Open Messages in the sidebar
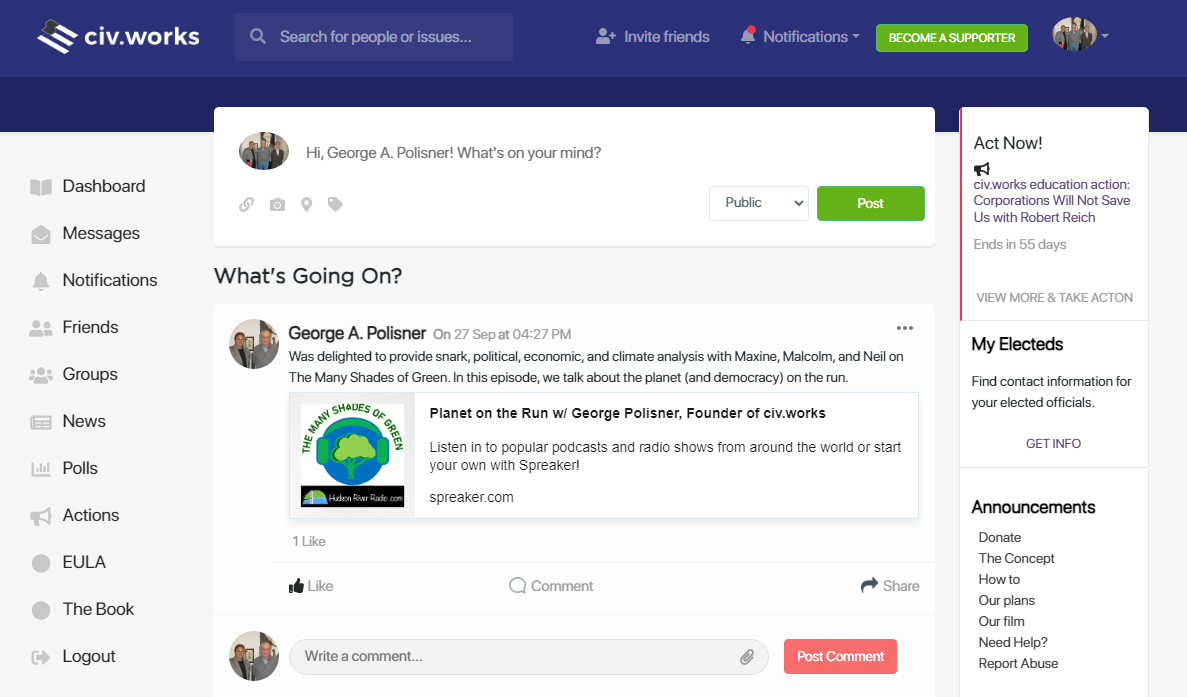This screenshot has width=1187, height=697. (100, 233)
